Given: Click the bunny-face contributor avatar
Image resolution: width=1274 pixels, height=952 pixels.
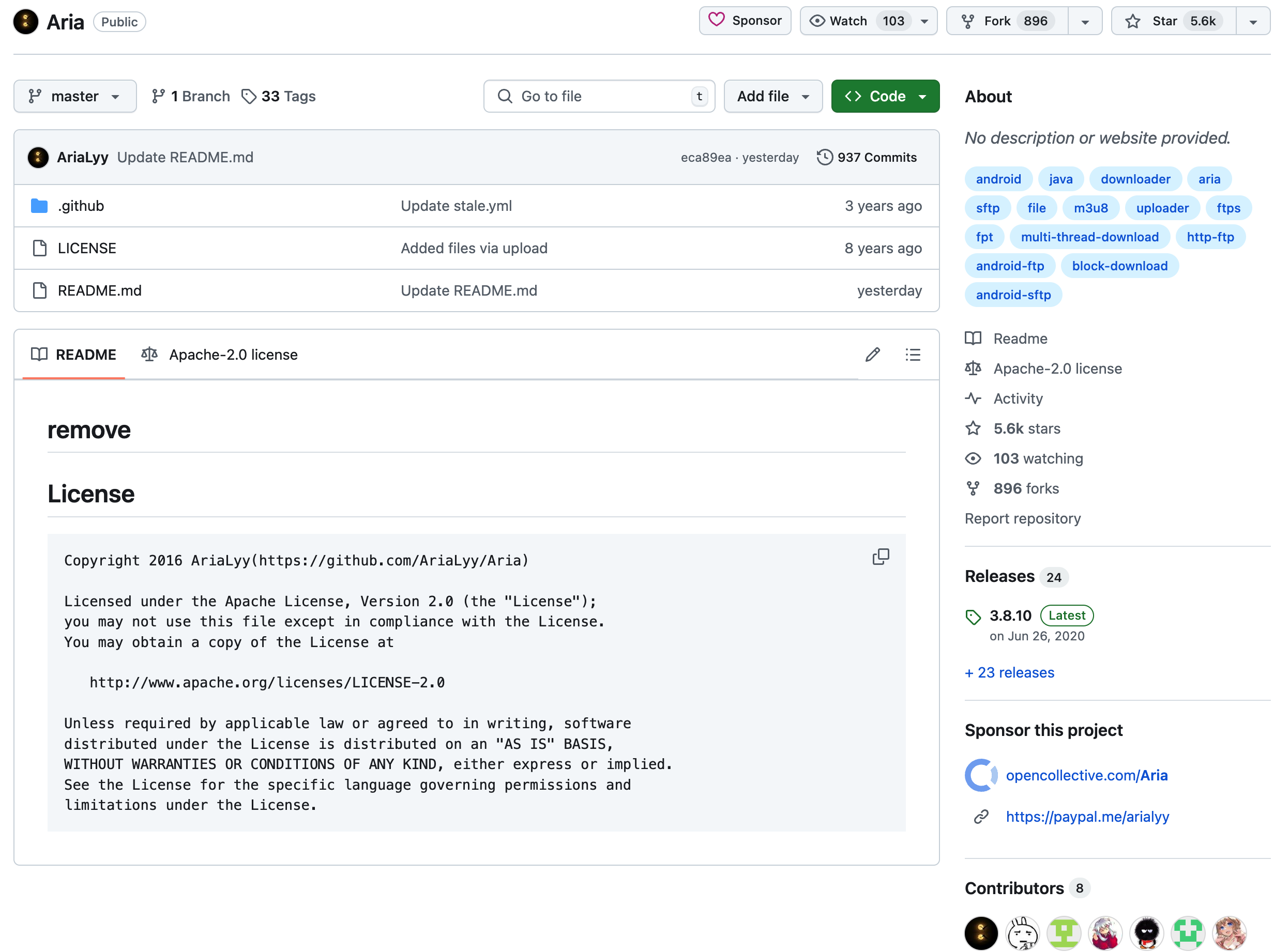Looking at the screenshot, I should point(1022,933).
